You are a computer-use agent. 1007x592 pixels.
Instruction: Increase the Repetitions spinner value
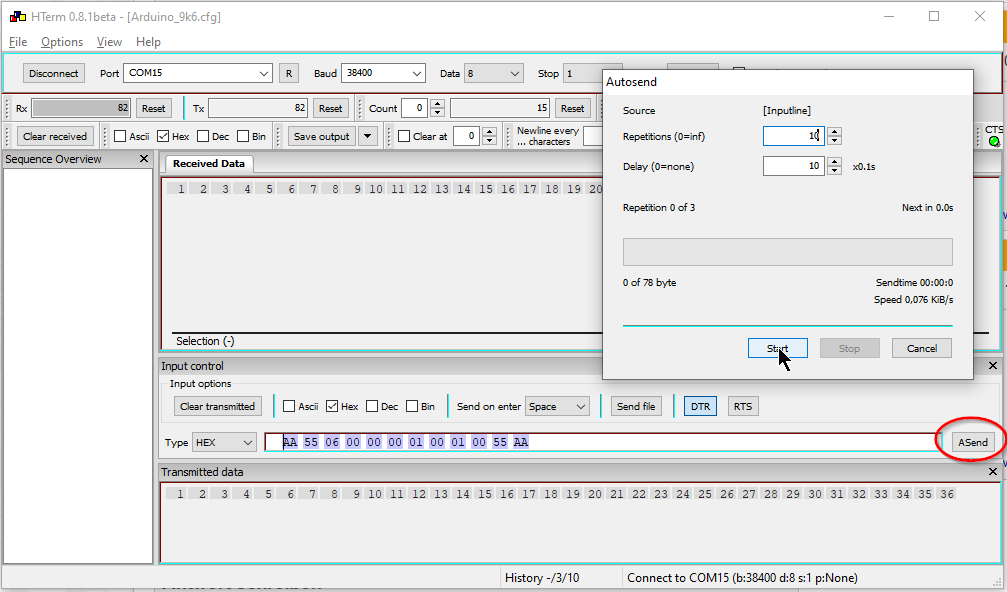point(834,132)
